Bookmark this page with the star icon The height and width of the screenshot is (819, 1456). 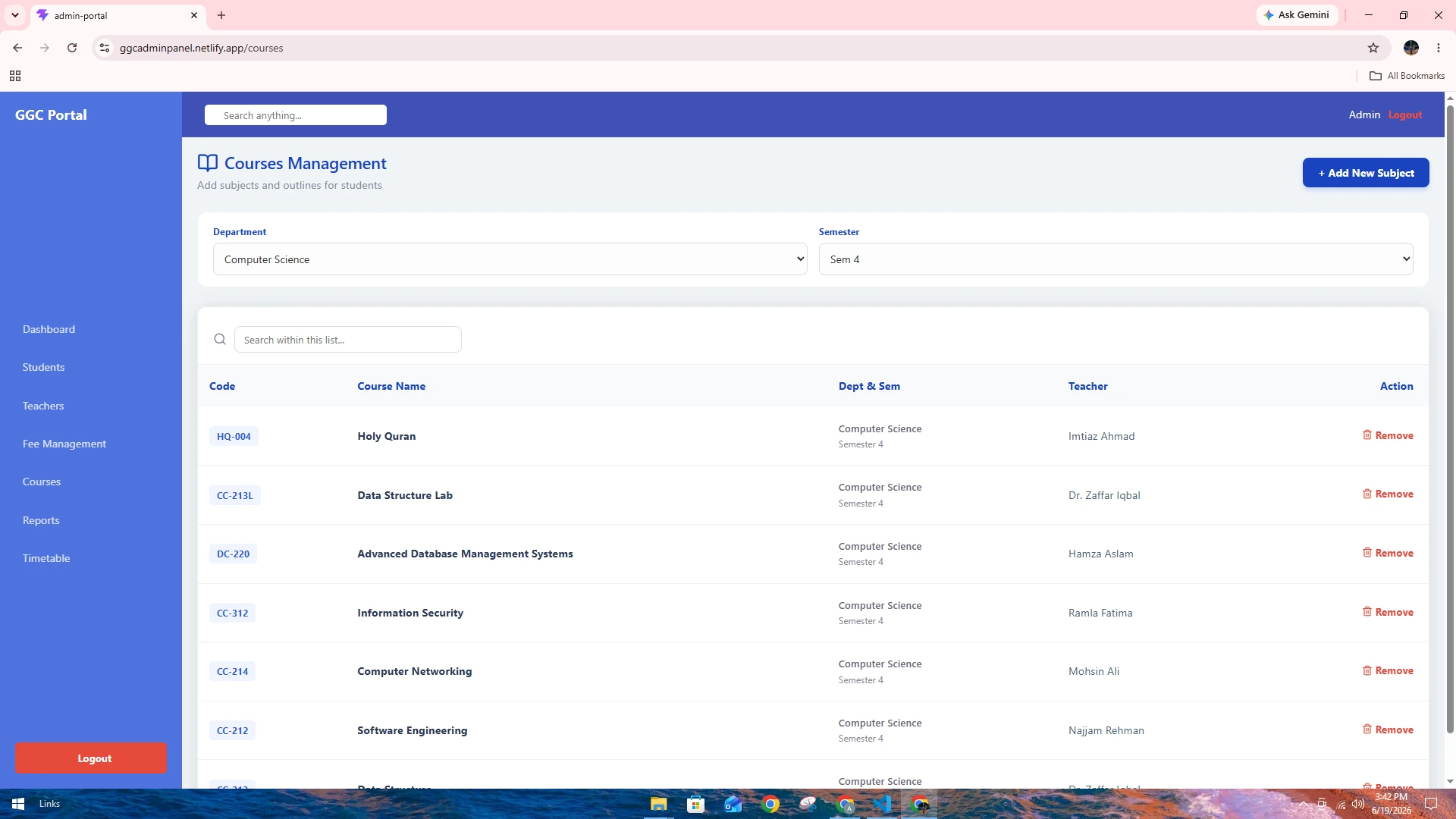pyautogui.click(x=1373, y=48)
